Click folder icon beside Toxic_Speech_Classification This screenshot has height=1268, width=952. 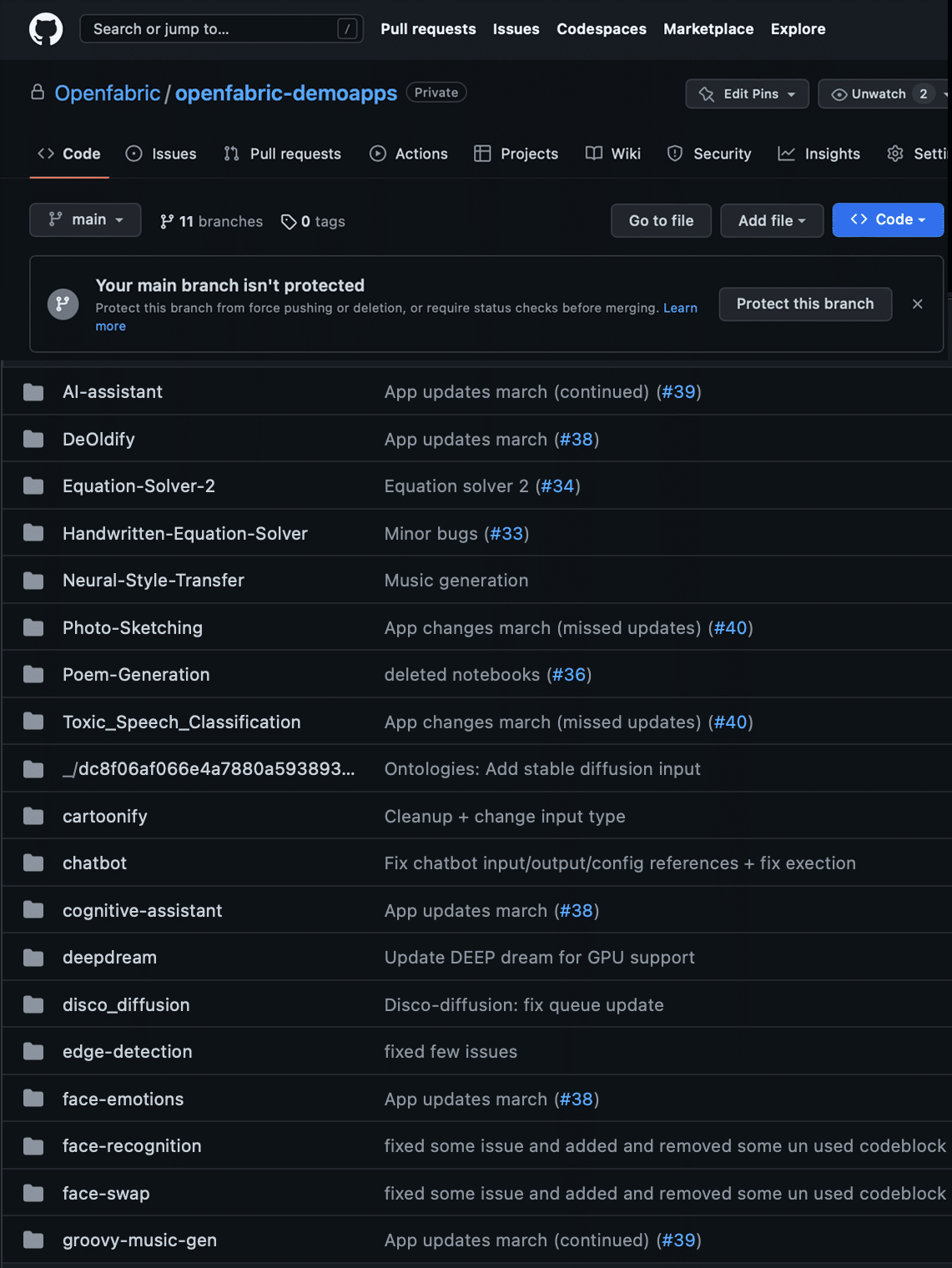coord(33,722)
